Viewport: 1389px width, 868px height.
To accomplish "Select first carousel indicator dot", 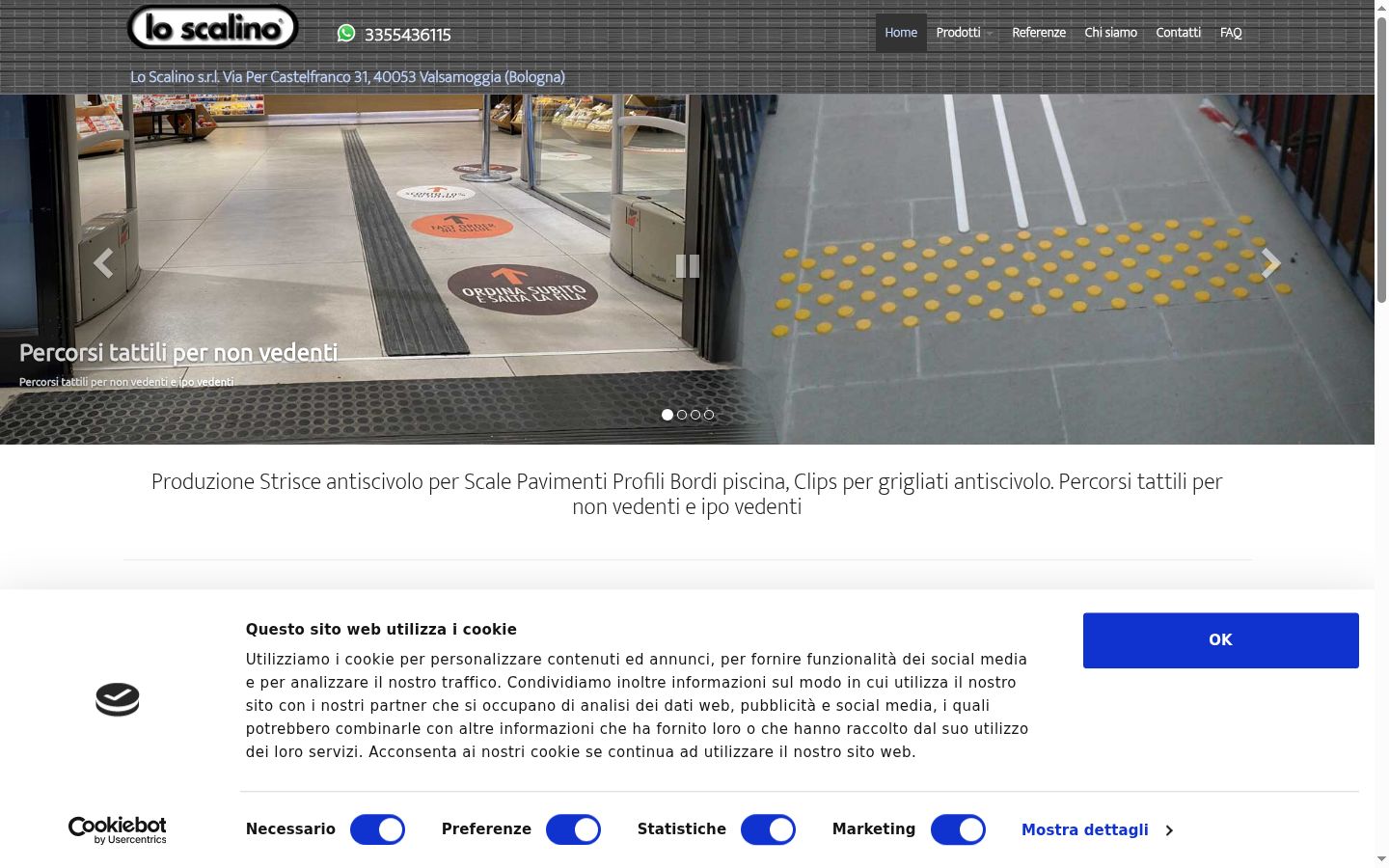I will click(x=667, y=415).
